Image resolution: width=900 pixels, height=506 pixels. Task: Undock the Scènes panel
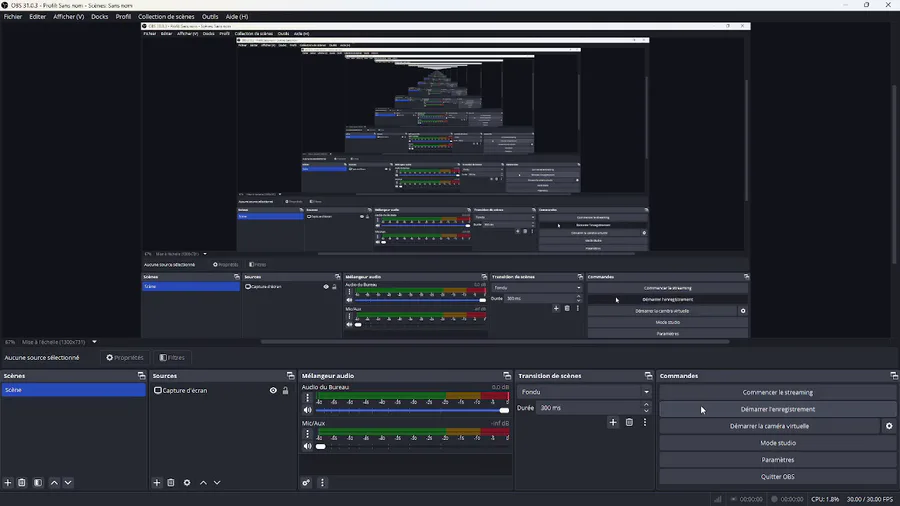(x=141, y=376)
